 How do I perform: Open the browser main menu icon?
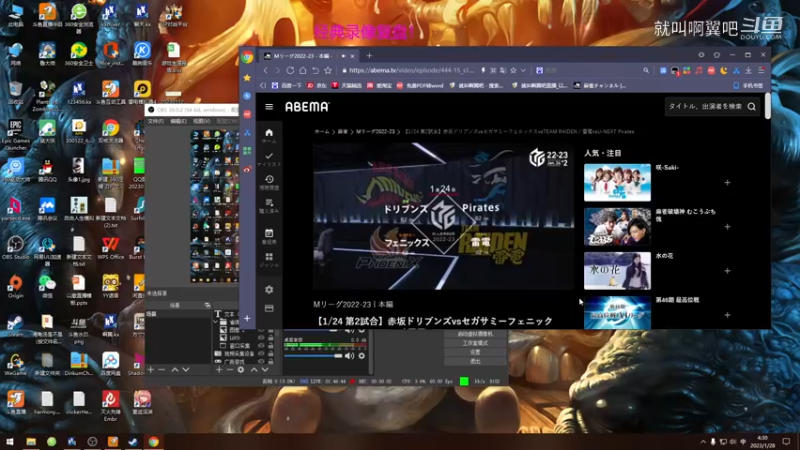pos(761,70)
